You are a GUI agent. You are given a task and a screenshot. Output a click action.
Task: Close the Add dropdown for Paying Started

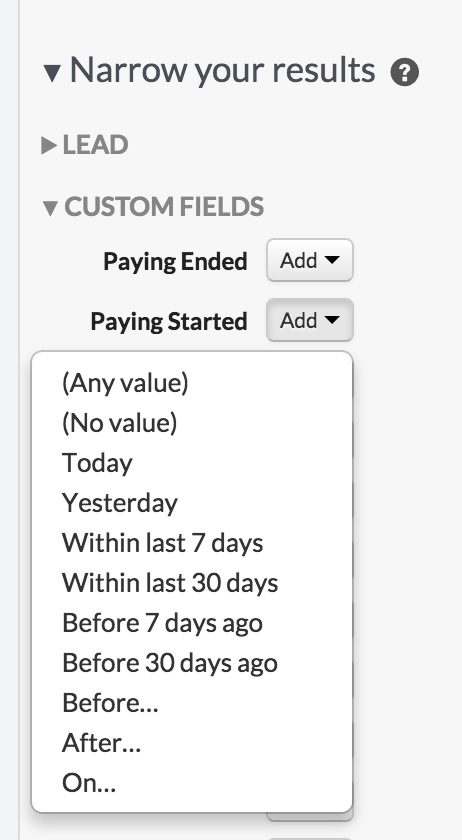point(310,320)
